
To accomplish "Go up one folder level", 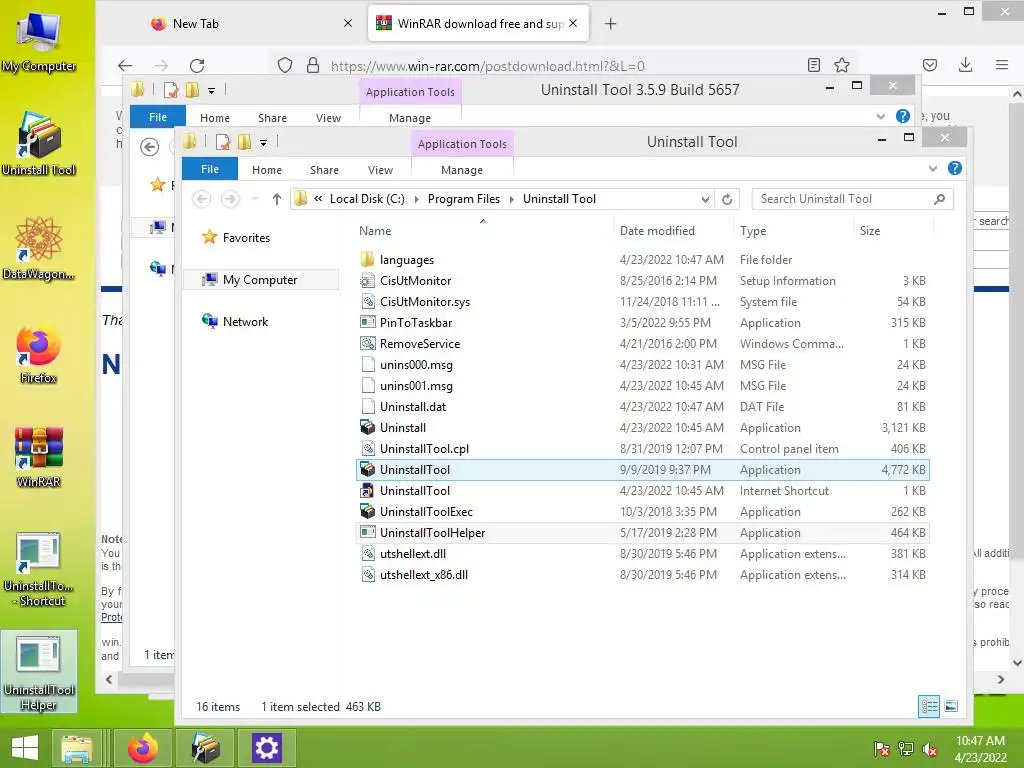I will tap(277, 199).
